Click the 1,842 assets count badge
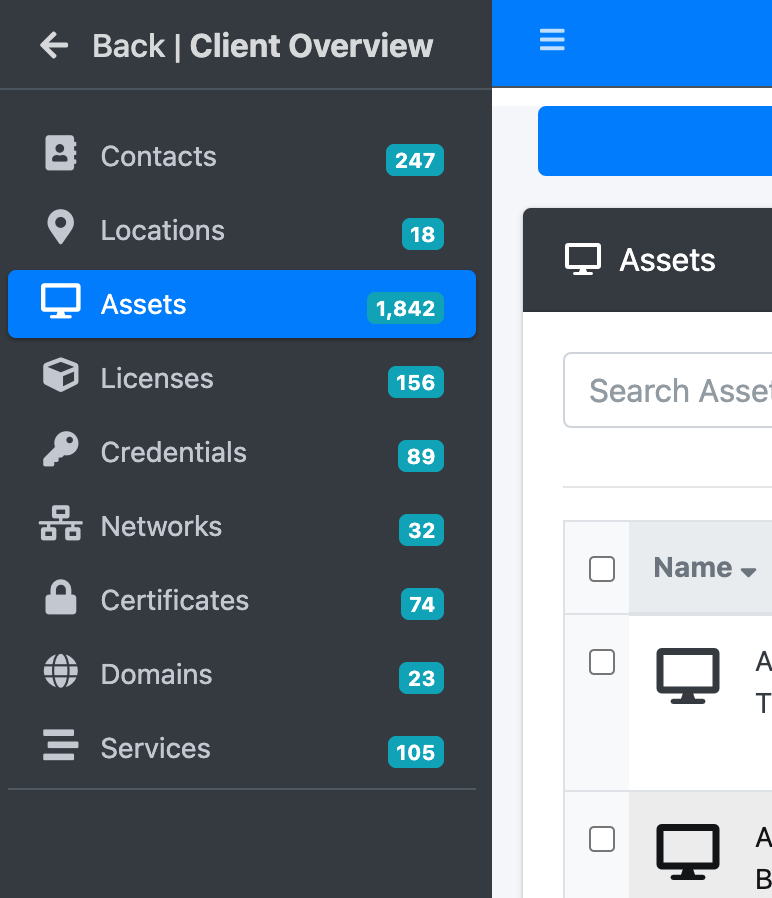The height and width of the screenshot is (898, 772). pyautogui.click(x=405, y=308)
